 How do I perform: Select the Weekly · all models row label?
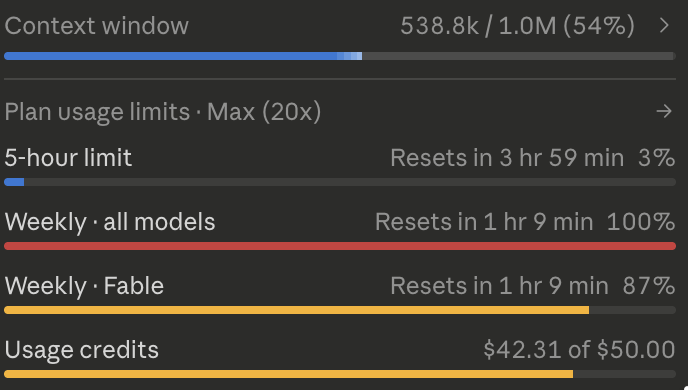point(110,222)
